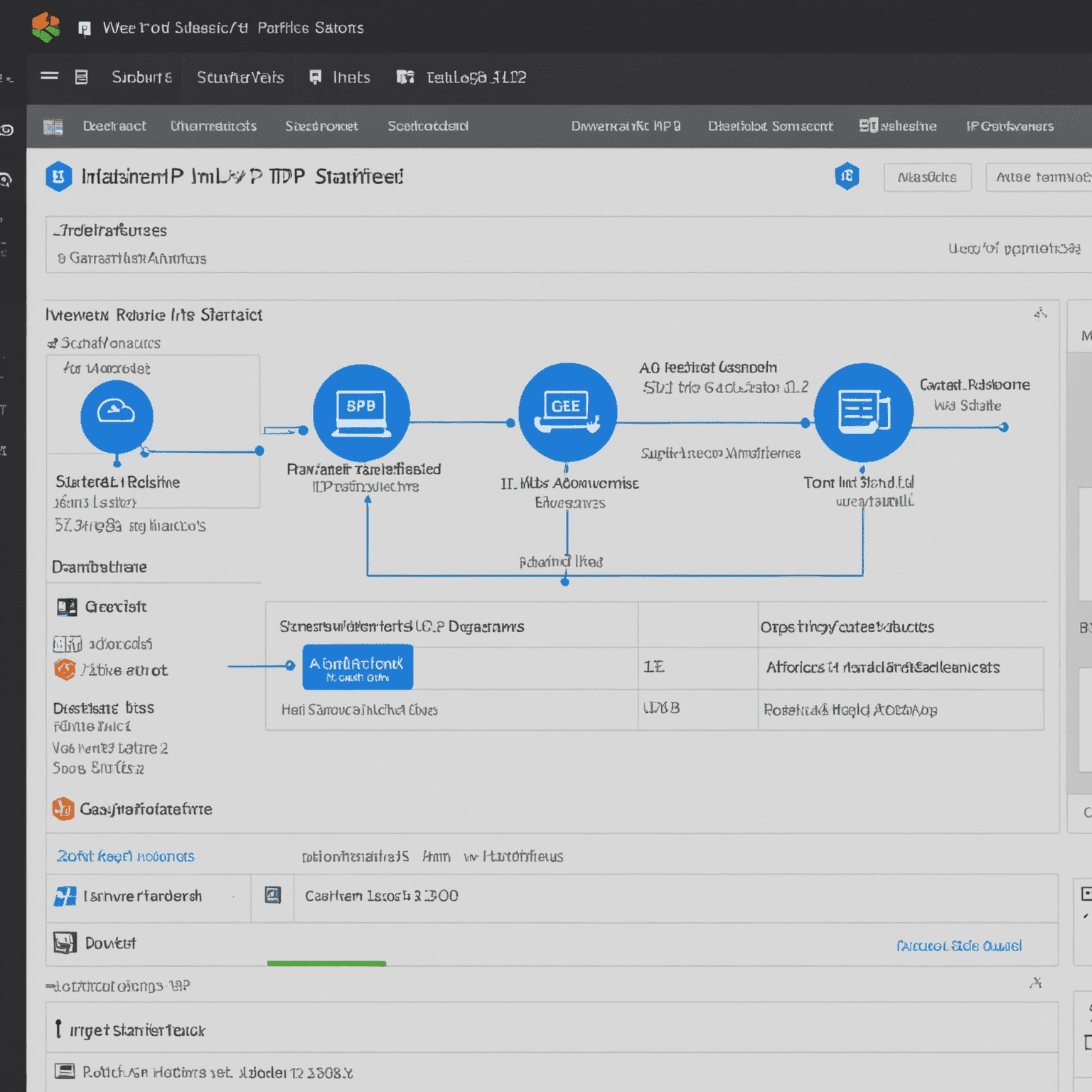The image size is (1092, 1092).
Task: Select the "Dtestsare biss" entry
Action: [x=103, y=708]
